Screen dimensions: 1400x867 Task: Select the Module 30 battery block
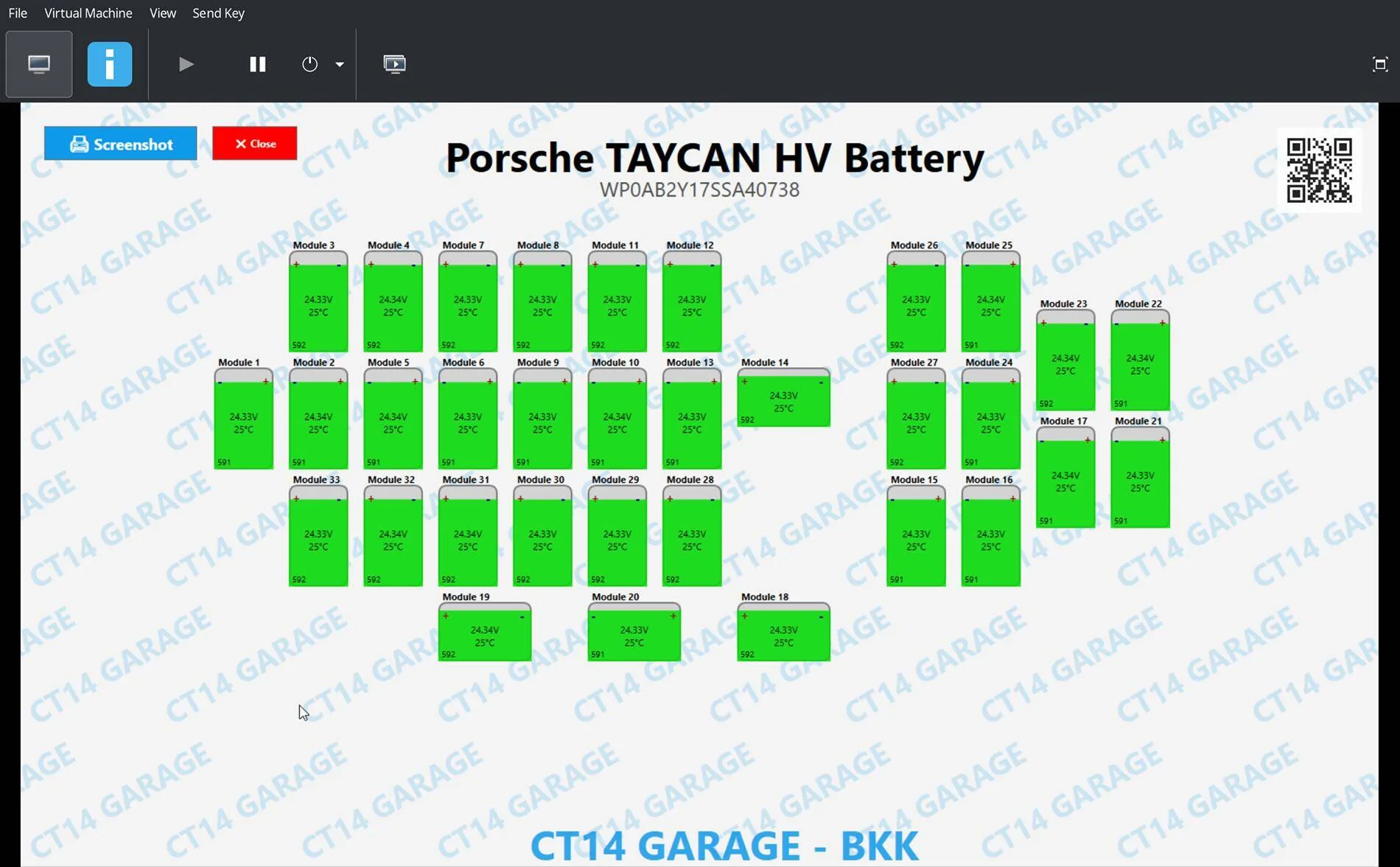point(542,536)
